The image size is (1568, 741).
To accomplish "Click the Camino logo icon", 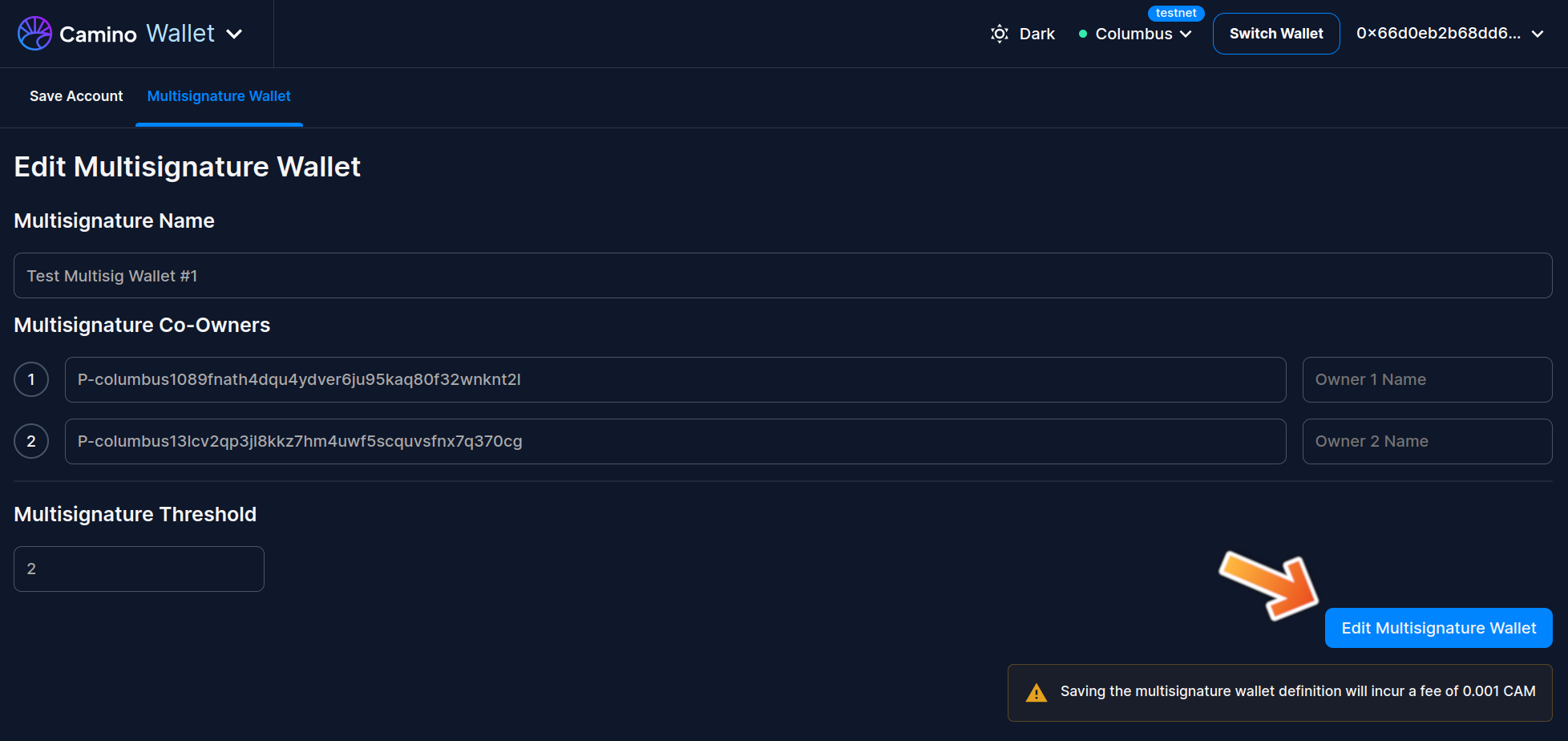I will point(34,34).
